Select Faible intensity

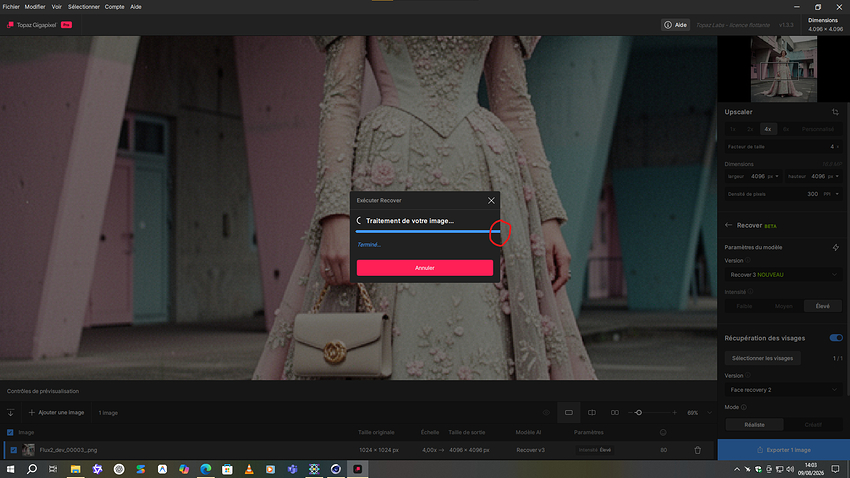coord(744,306)
